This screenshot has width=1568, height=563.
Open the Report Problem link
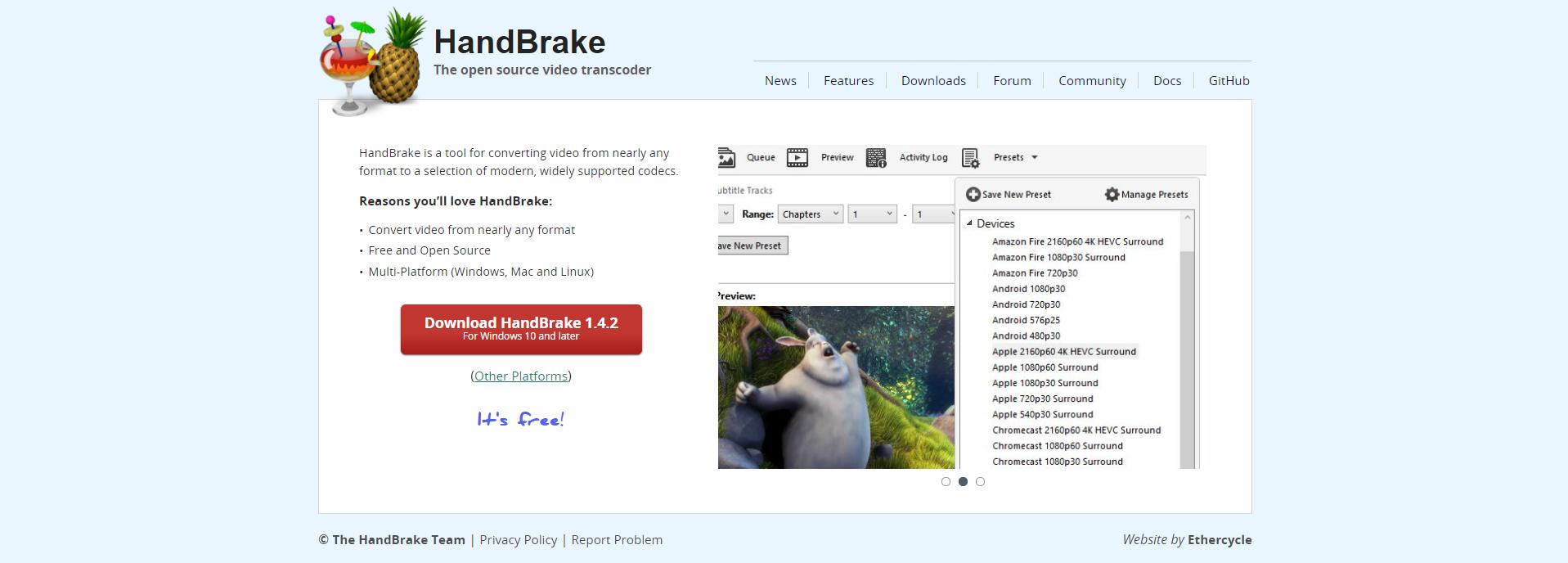click(x=617, y=540)
